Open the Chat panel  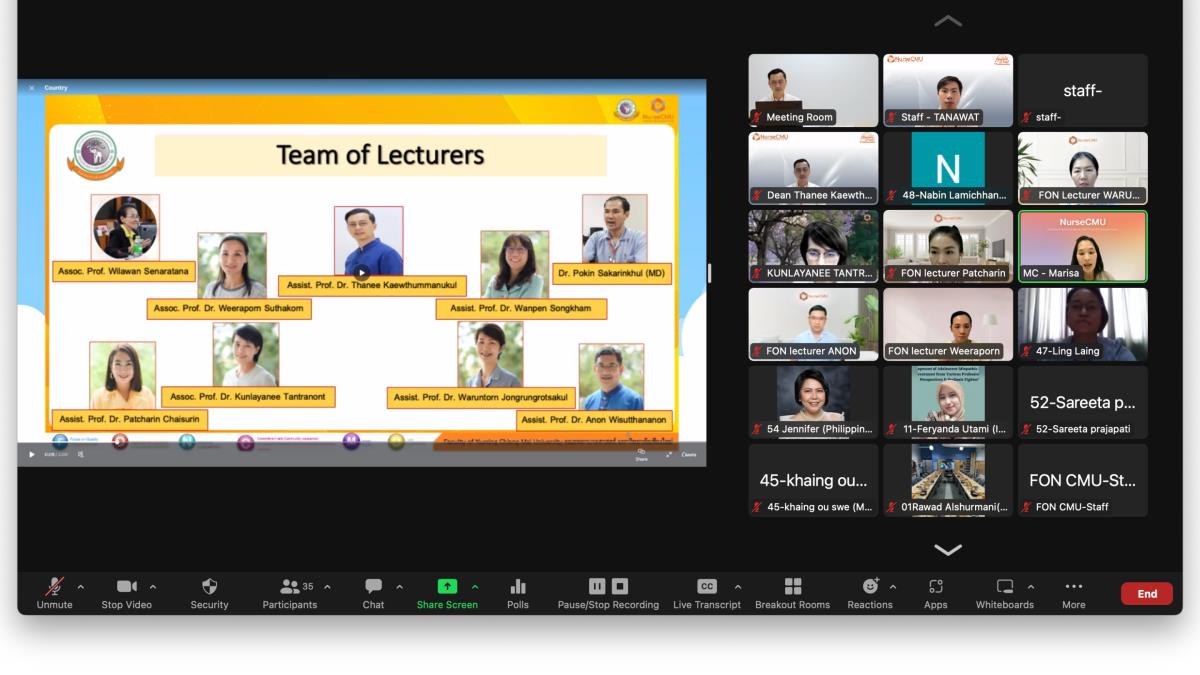(x=373, y=592)
